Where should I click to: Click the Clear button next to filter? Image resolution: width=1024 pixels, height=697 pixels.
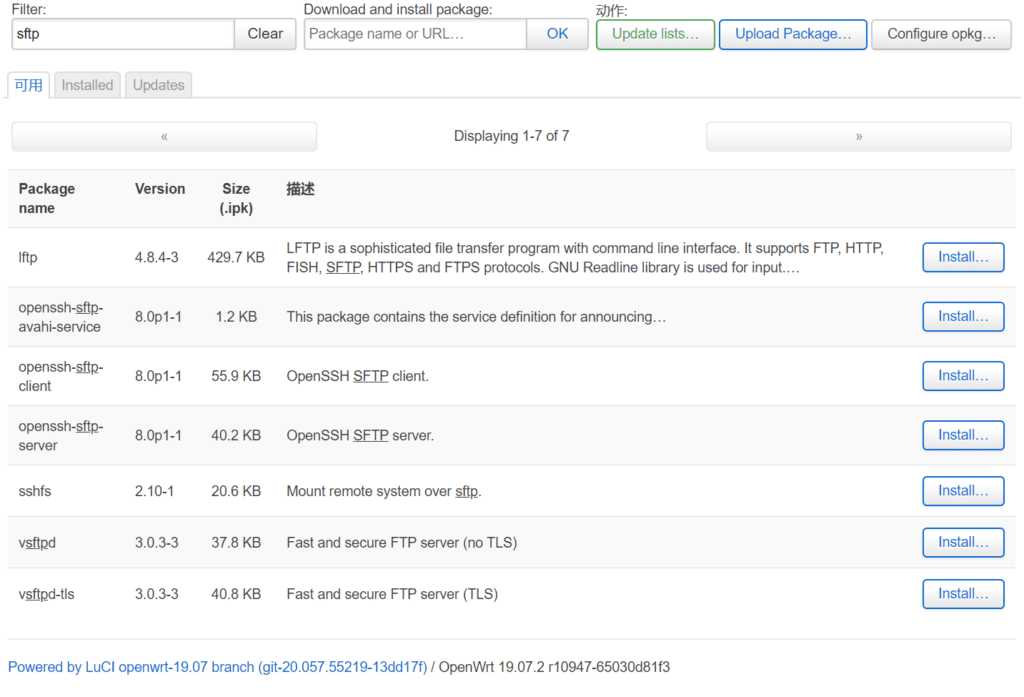265,33
